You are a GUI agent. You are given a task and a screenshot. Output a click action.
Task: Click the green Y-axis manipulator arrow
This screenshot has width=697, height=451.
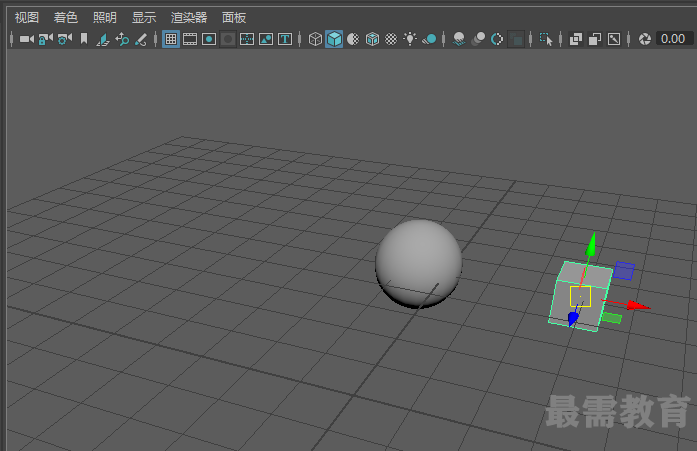(x=591, y=245)
